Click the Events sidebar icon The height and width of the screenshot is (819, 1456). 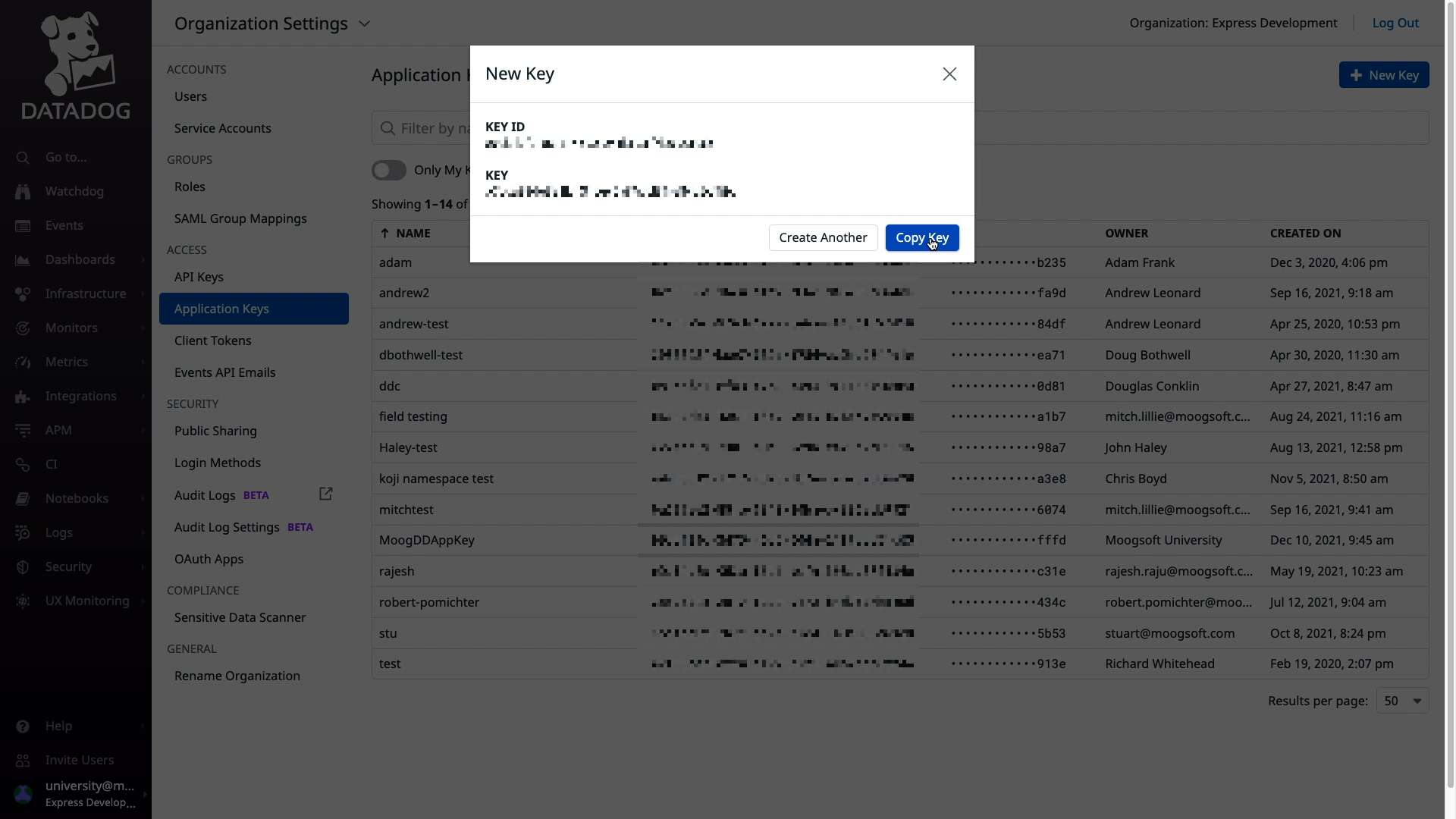23,226
